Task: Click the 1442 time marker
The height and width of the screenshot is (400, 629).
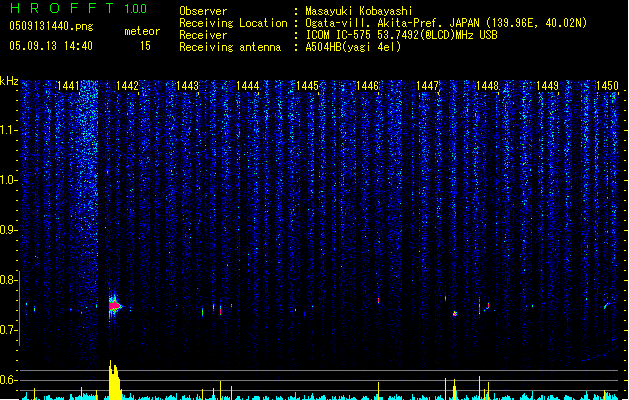Action: pyautogui.click(x=127, y=86)
